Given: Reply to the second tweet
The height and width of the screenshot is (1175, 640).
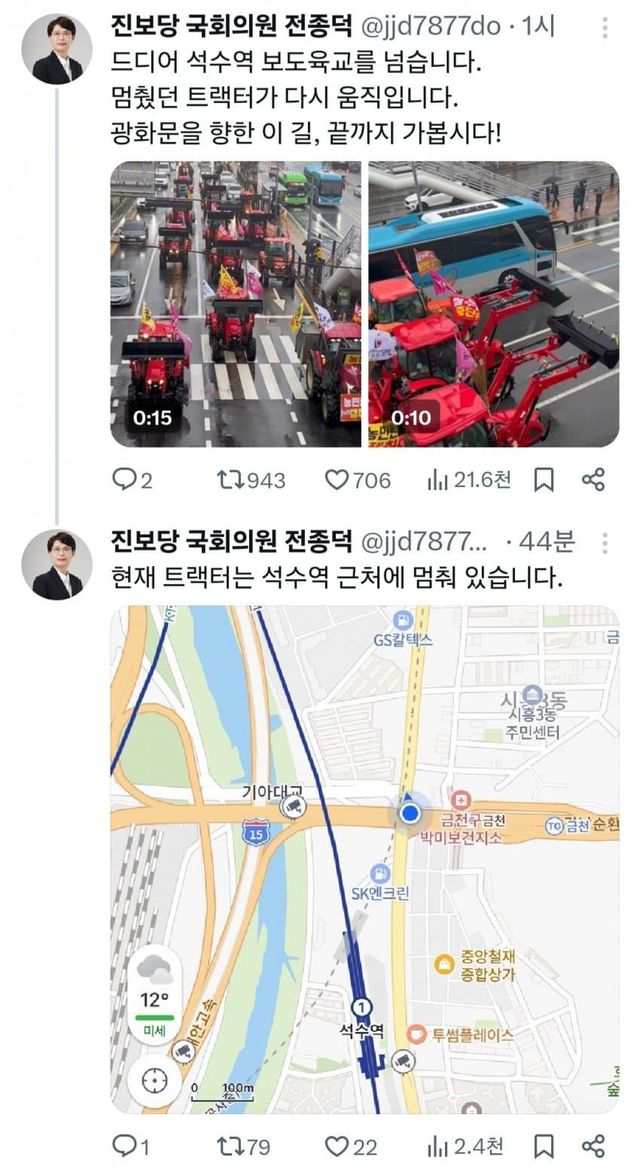Looking at the screenshot, I should click(131, 1146).
